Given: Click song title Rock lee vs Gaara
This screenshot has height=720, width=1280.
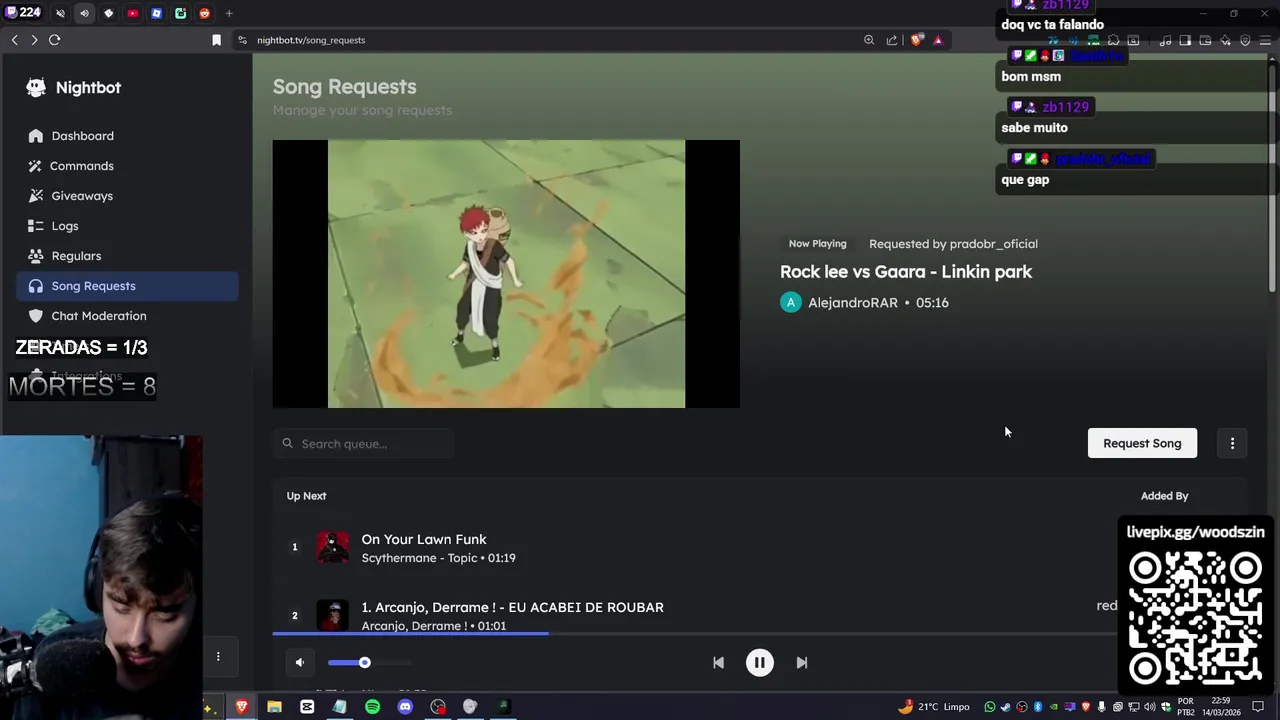Looking at the screenshot, I should (906, 272).
